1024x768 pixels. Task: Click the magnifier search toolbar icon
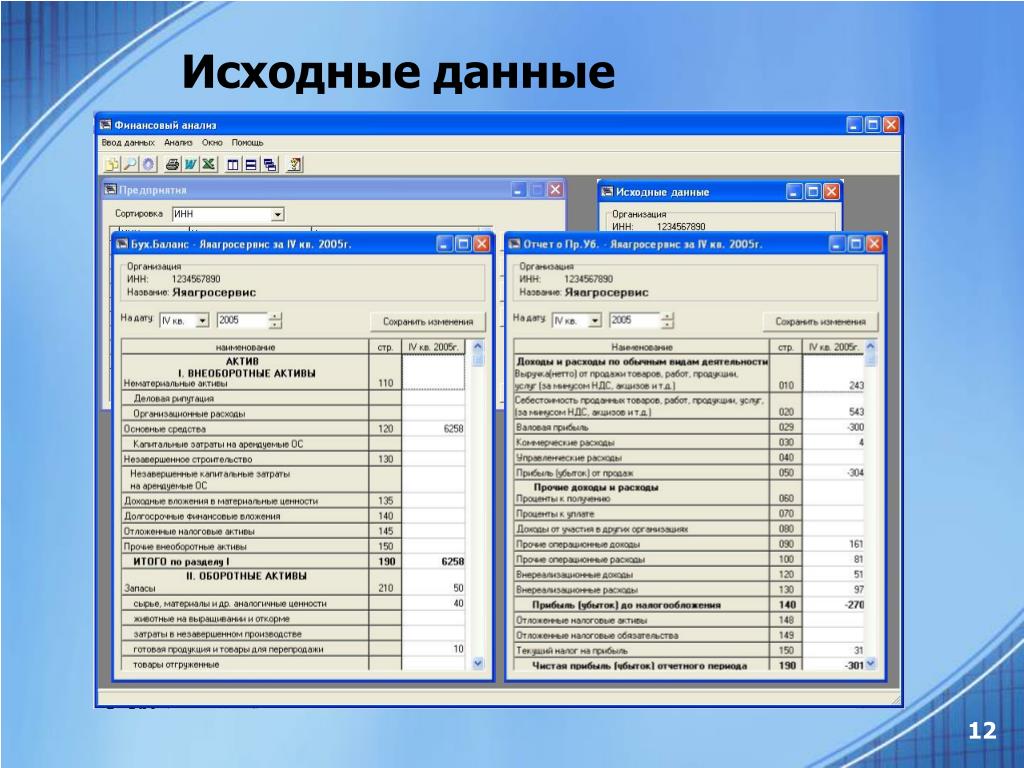coord(130,165)
